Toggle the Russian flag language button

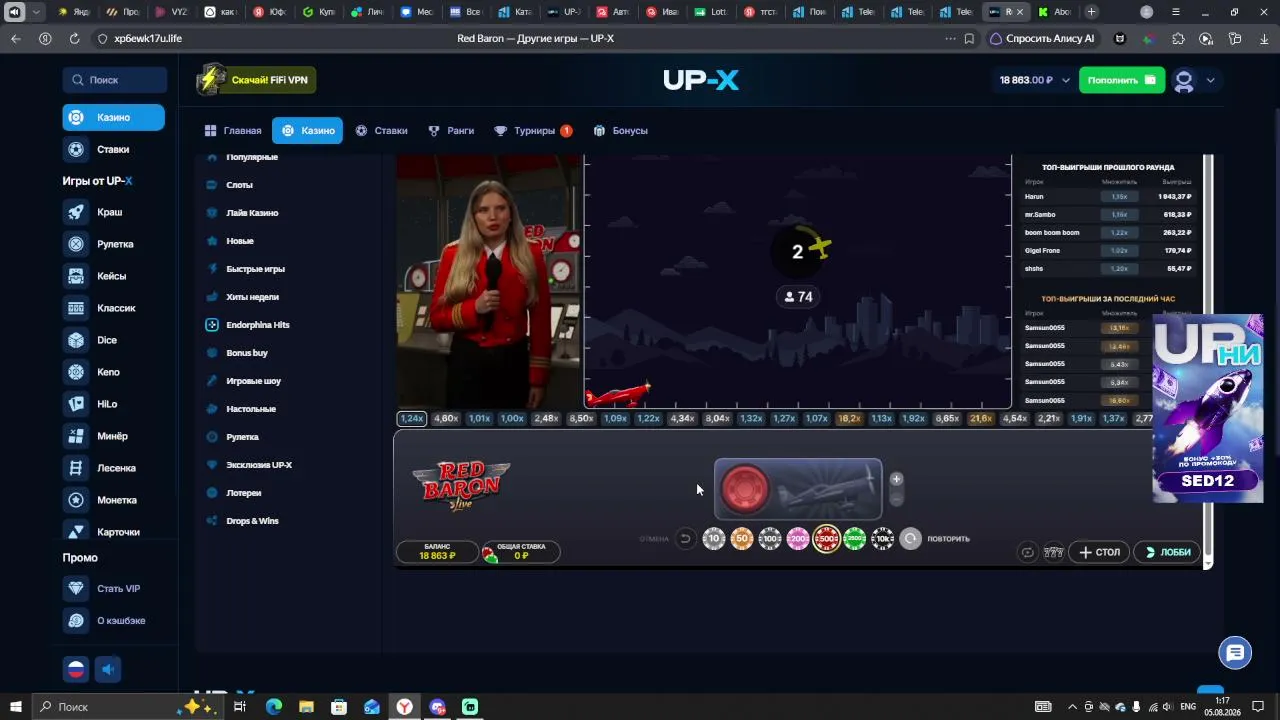point(76,669)
